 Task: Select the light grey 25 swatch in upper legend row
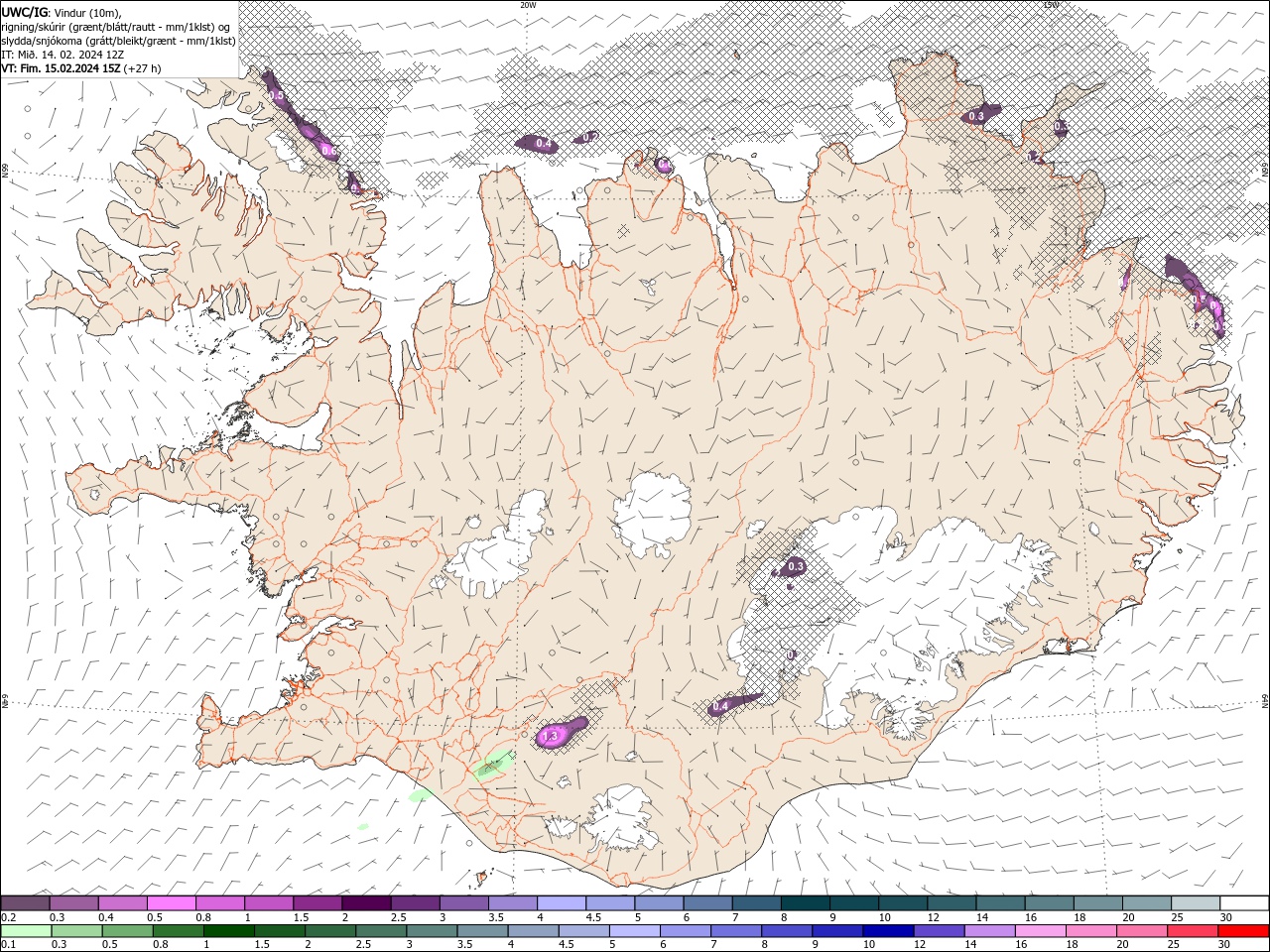click(1196, 903)
